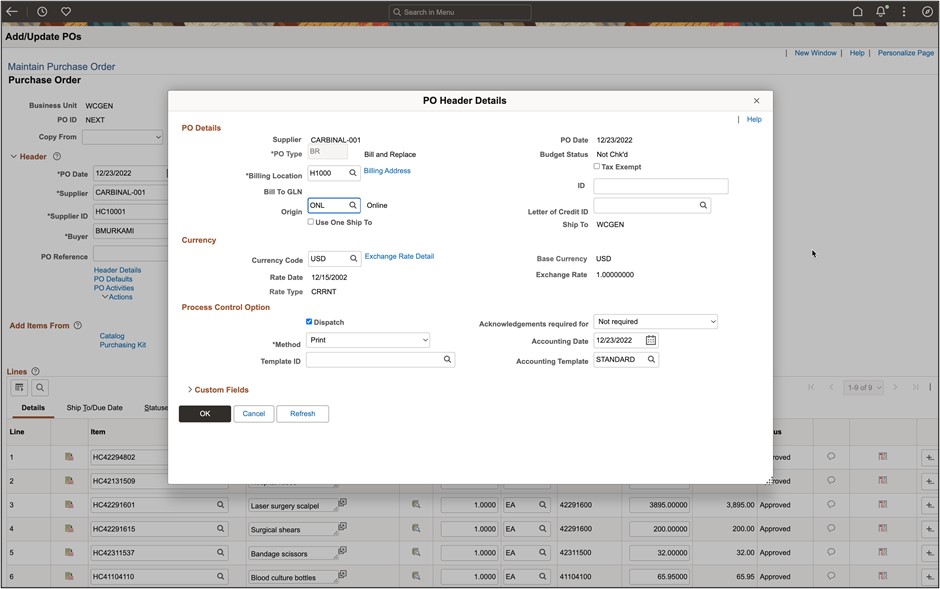
Task: Open the Actions List three-dot menu
Action: click(x=903, y=11)
